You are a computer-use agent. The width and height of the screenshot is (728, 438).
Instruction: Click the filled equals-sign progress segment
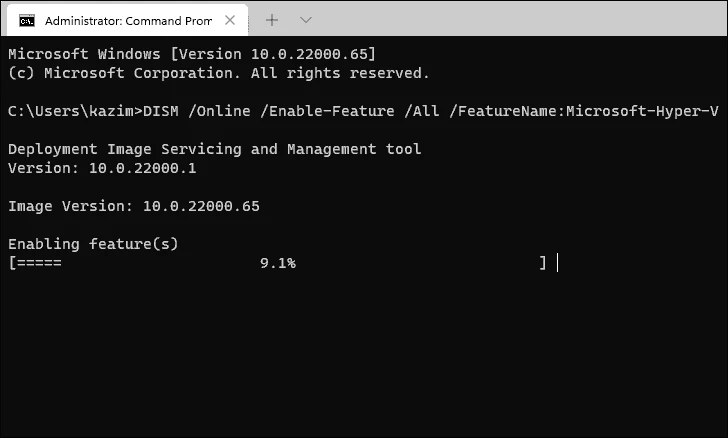click(x=39, y=263)
